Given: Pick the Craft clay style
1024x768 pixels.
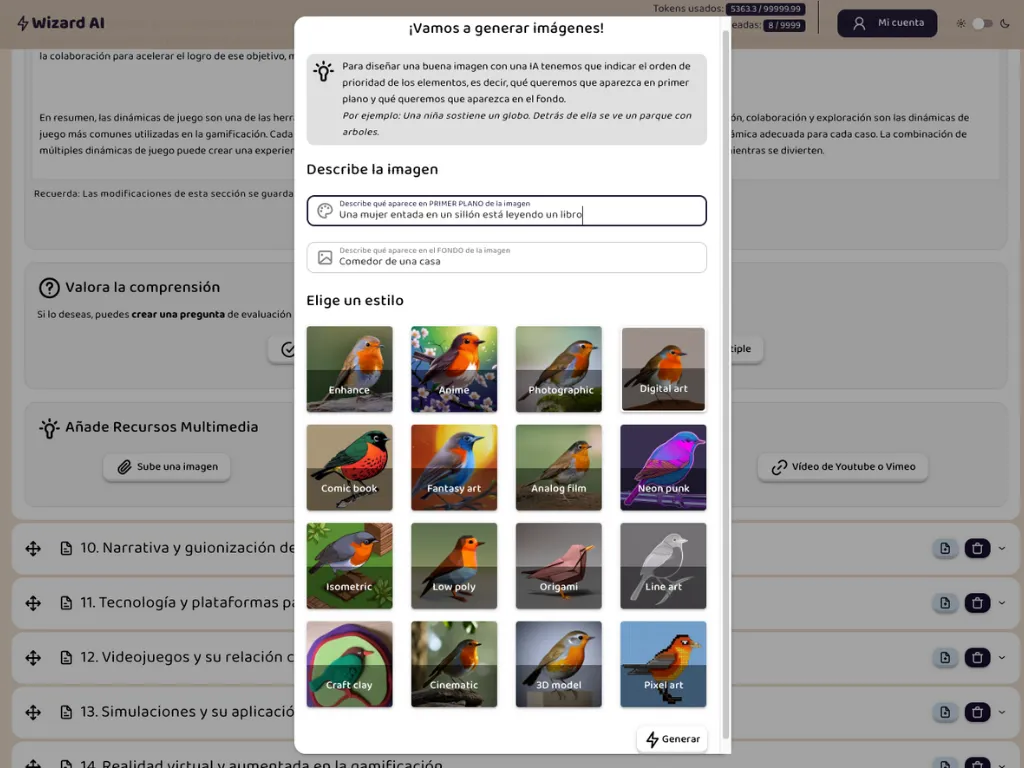Looking at the screenshot, I should click(349, 664).
